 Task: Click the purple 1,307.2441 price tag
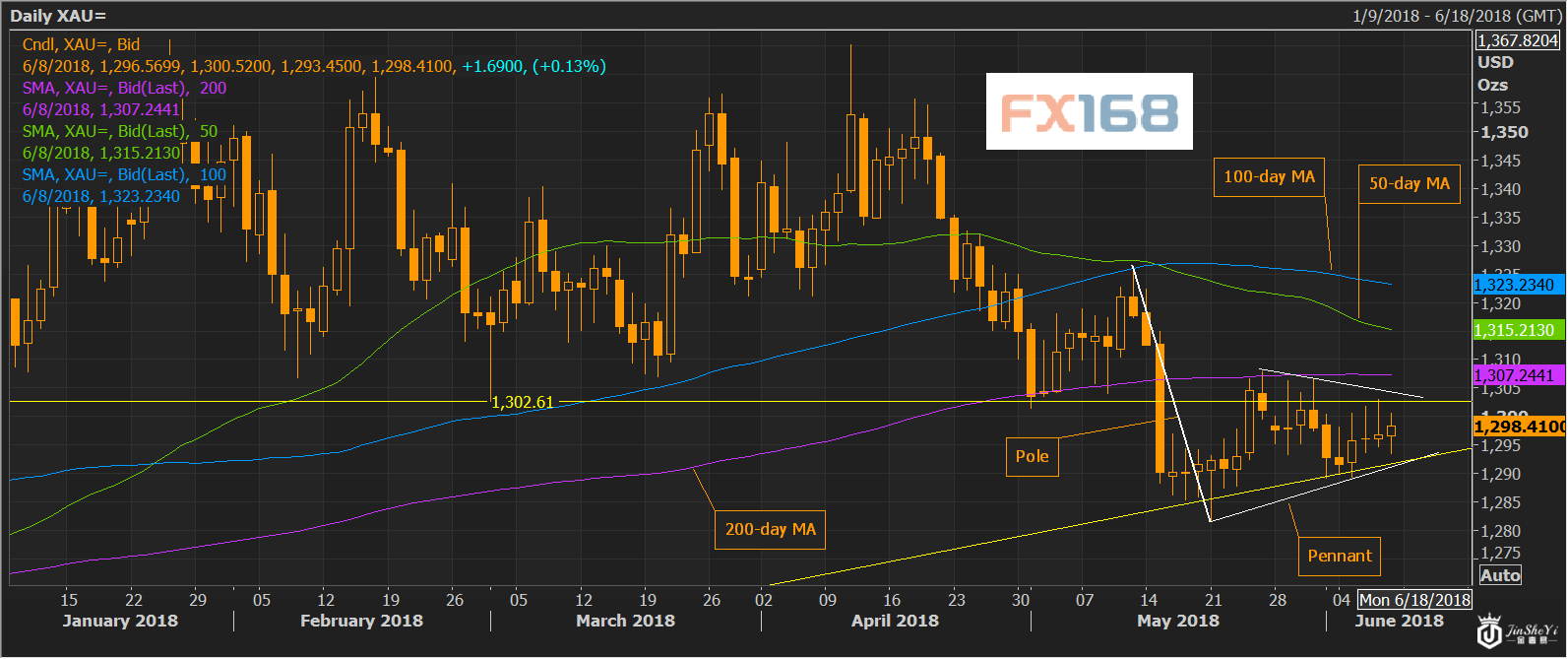click(x=1514, y=375)
